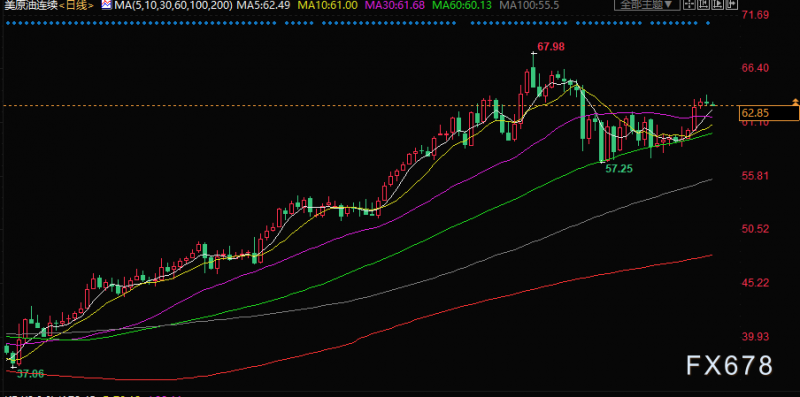
Task: Click the play-range replay icon
Action: click(717, 4)
